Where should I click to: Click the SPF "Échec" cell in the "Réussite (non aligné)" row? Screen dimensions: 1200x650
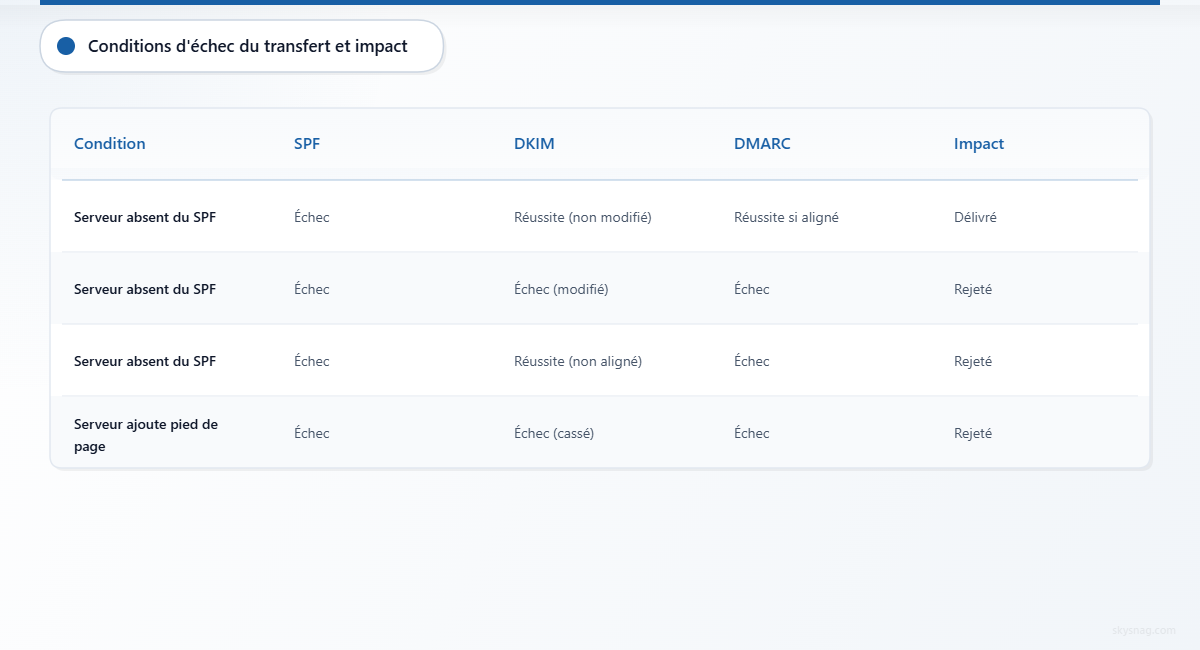[x=312, y=361]
